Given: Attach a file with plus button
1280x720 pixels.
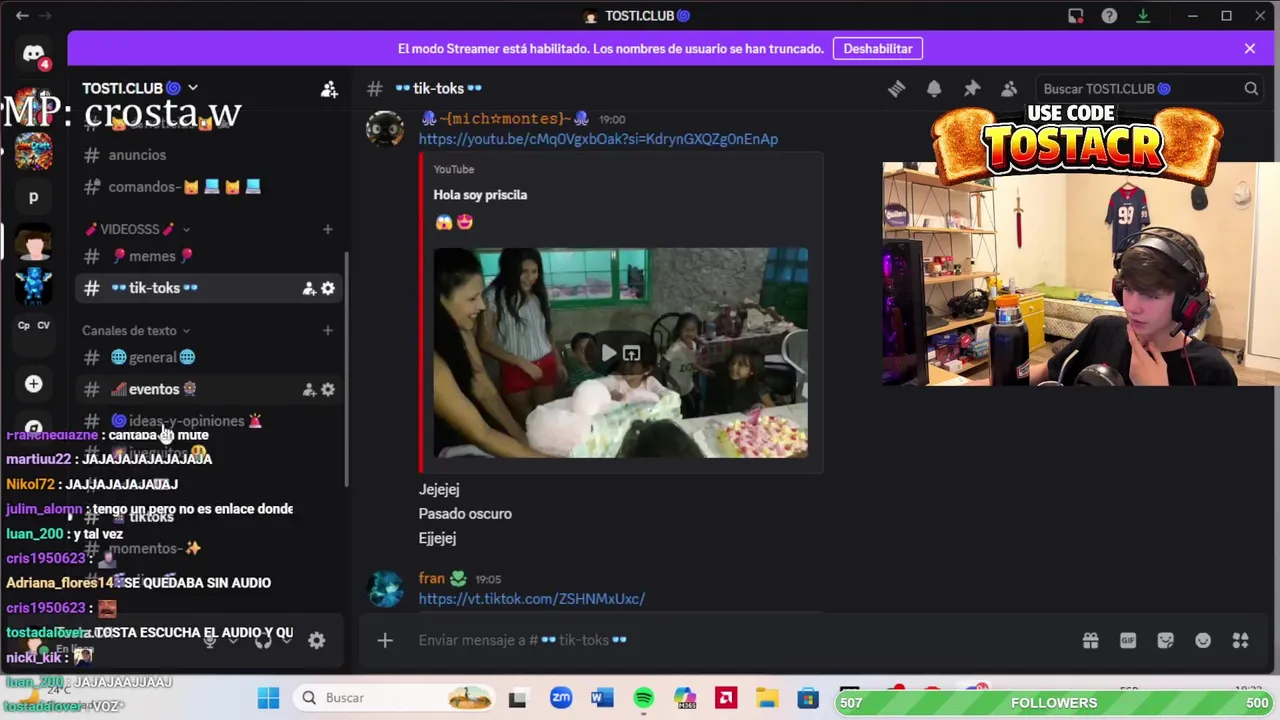Looking at the screenshot, I should [385, 640].
